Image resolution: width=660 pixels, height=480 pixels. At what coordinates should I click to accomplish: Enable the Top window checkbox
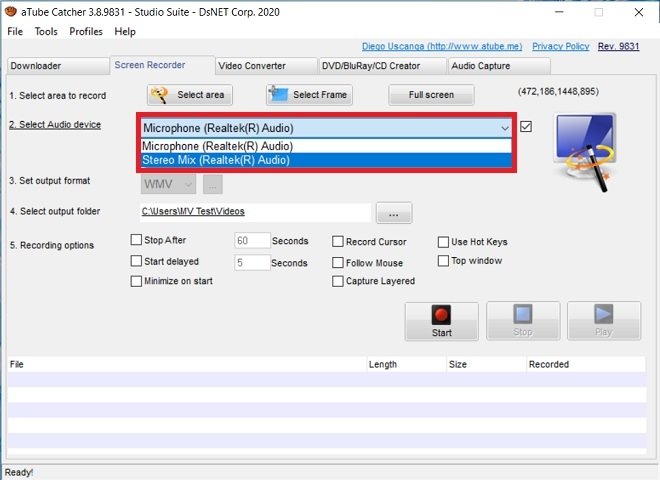tap(443, 261)
